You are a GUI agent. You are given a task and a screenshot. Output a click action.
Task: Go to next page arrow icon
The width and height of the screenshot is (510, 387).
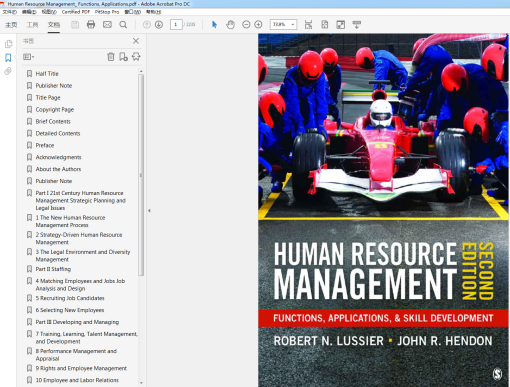tap(159, 25)
